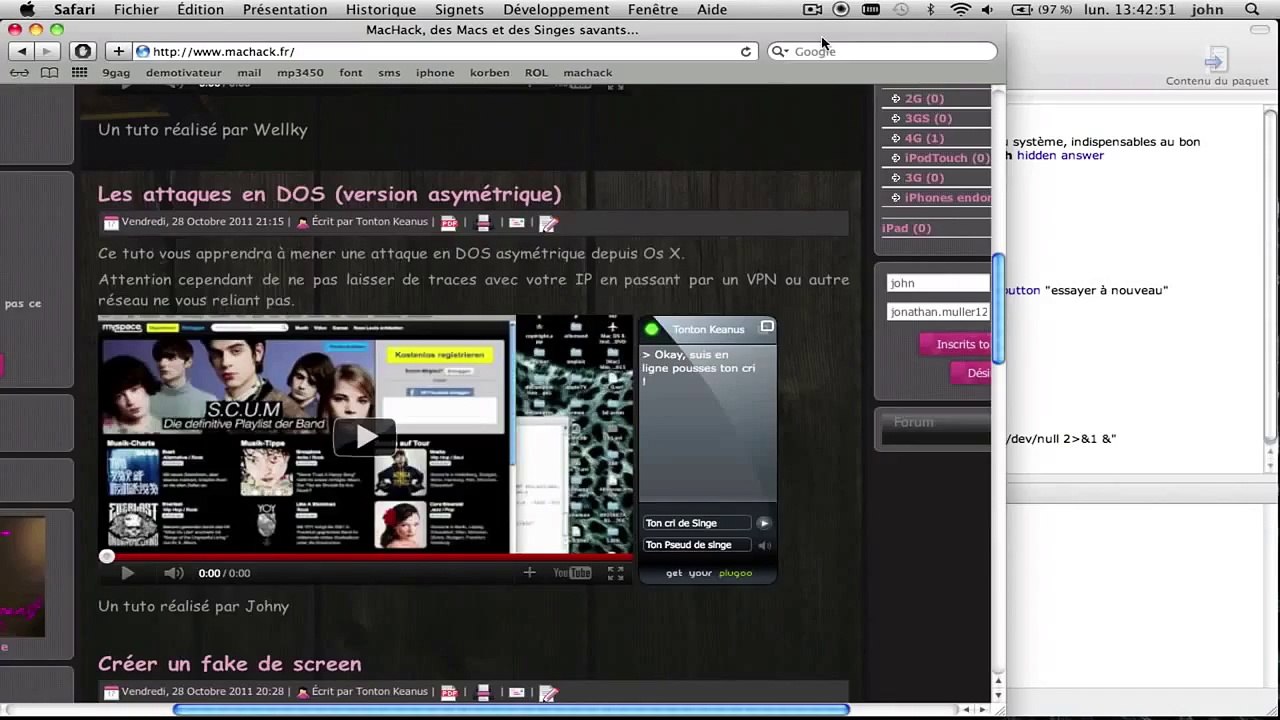Open the Bluetooth menu bar icon
Viewport: 1280px width, 720px height.
[x=930, y=10]
